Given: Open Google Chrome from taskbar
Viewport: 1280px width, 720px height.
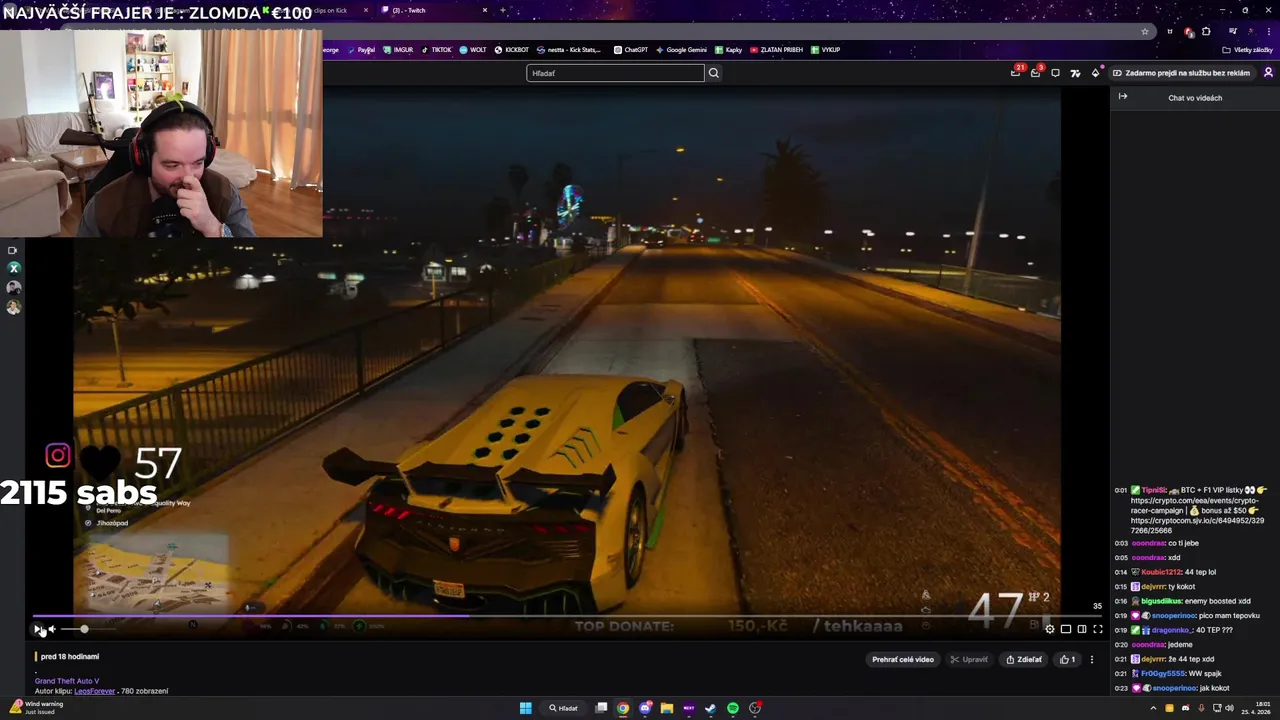Looking at the screenshot, I should click(623, 708).
